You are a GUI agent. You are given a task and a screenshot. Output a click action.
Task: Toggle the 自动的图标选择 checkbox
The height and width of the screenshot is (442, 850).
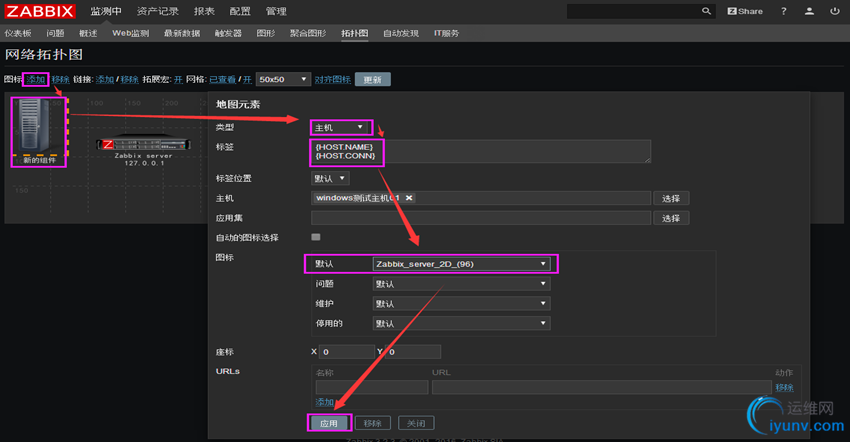tap(315, 237)
